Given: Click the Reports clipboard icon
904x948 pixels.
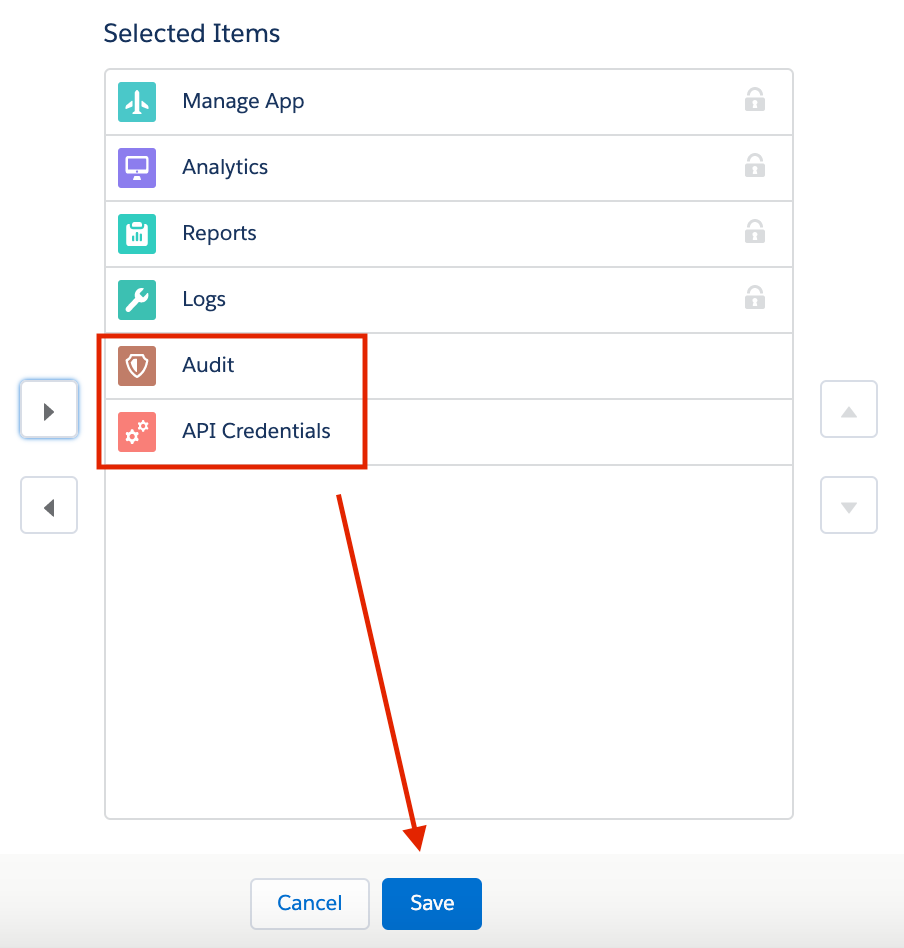Looking at the screenshot, I should [x=137, y=233].
